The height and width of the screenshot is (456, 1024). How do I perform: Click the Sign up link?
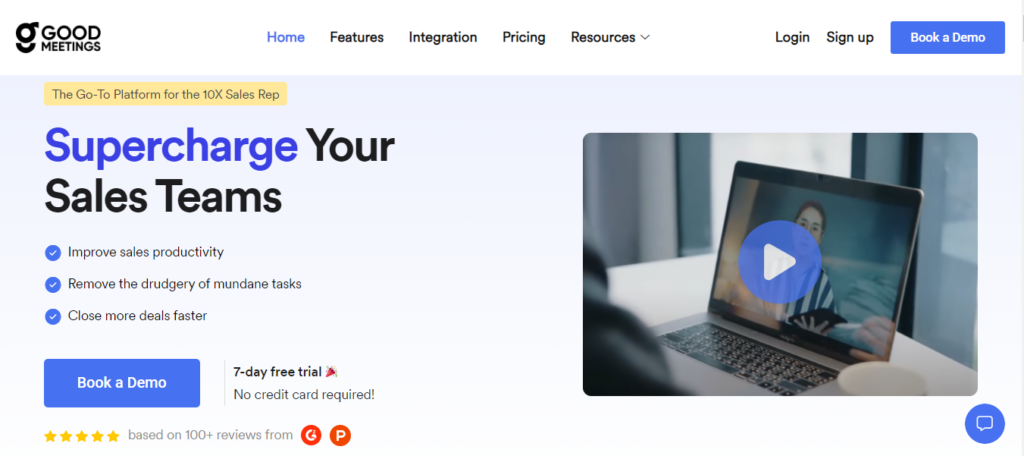[850, 37]
